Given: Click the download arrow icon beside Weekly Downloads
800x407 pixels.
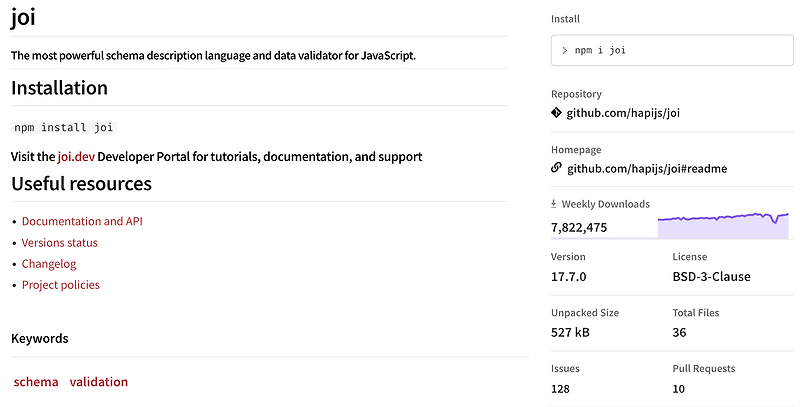Looking at the screenshot, I should click(x=555, y=204).
